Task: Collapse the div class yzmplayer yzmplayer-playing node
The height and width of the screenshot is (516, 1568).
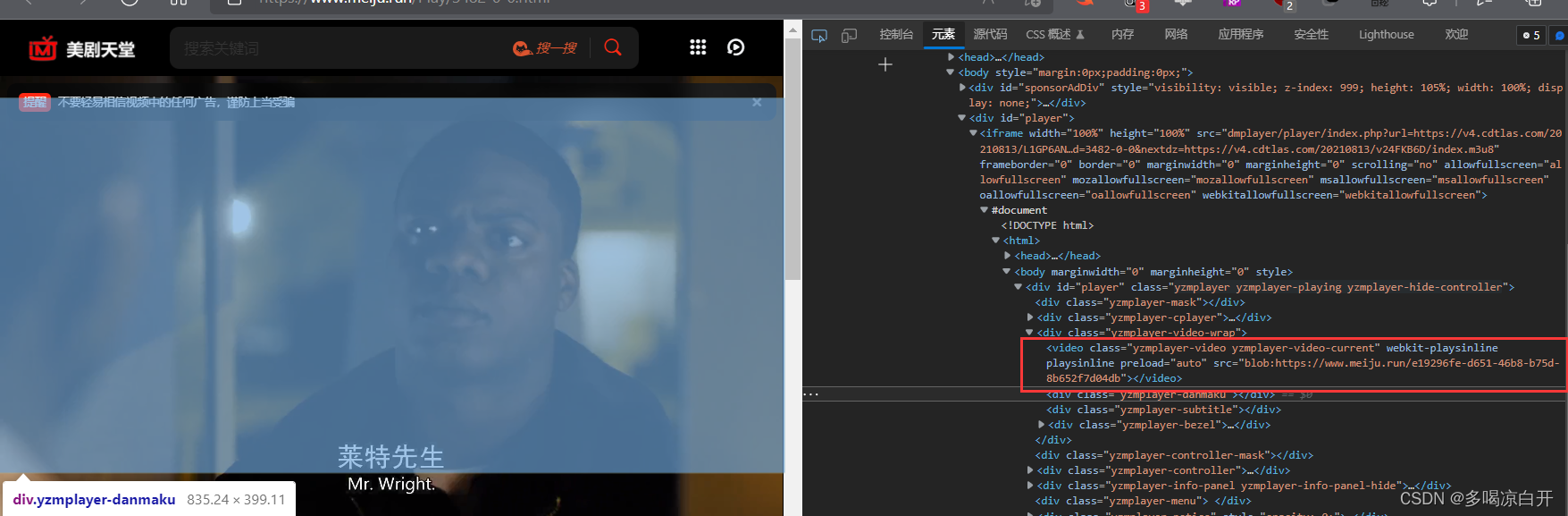Action: pos(1018,287)
